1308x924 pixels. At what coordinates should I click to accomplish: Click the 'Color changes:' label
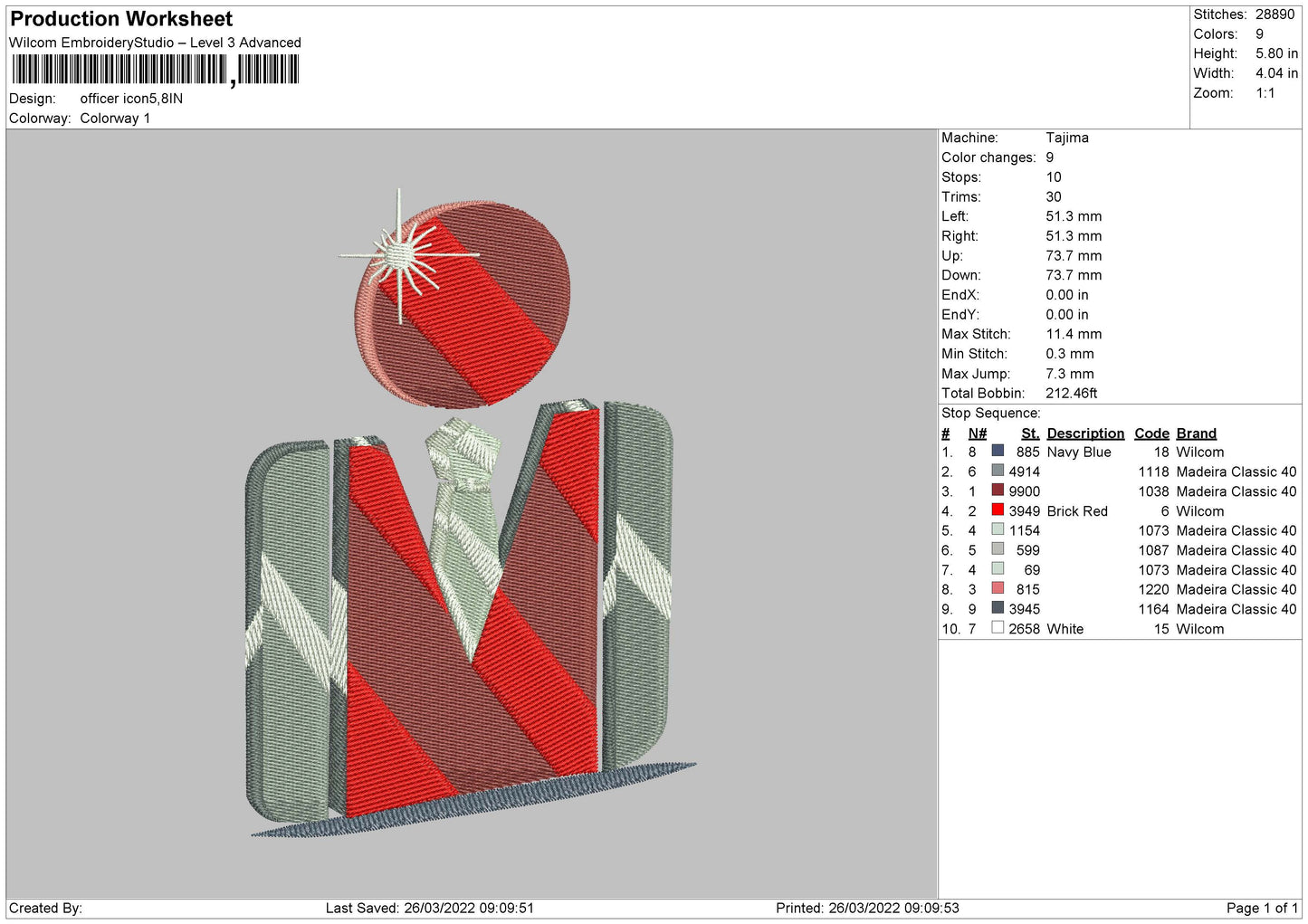988,157
